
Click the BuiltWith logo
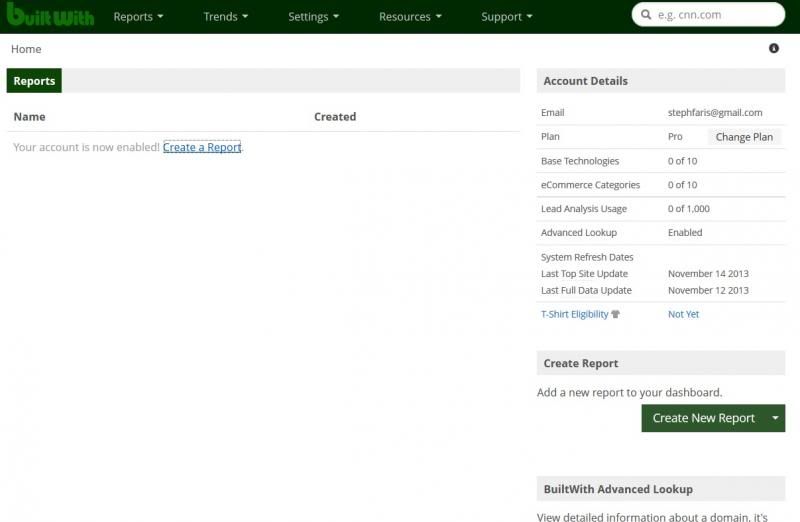pos(50,14)
